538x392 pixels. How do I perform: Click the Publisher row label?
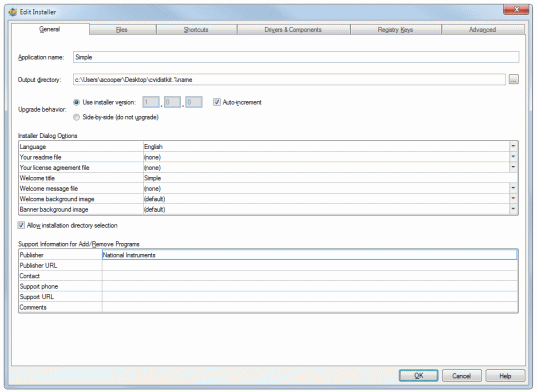tap(32, 255)
